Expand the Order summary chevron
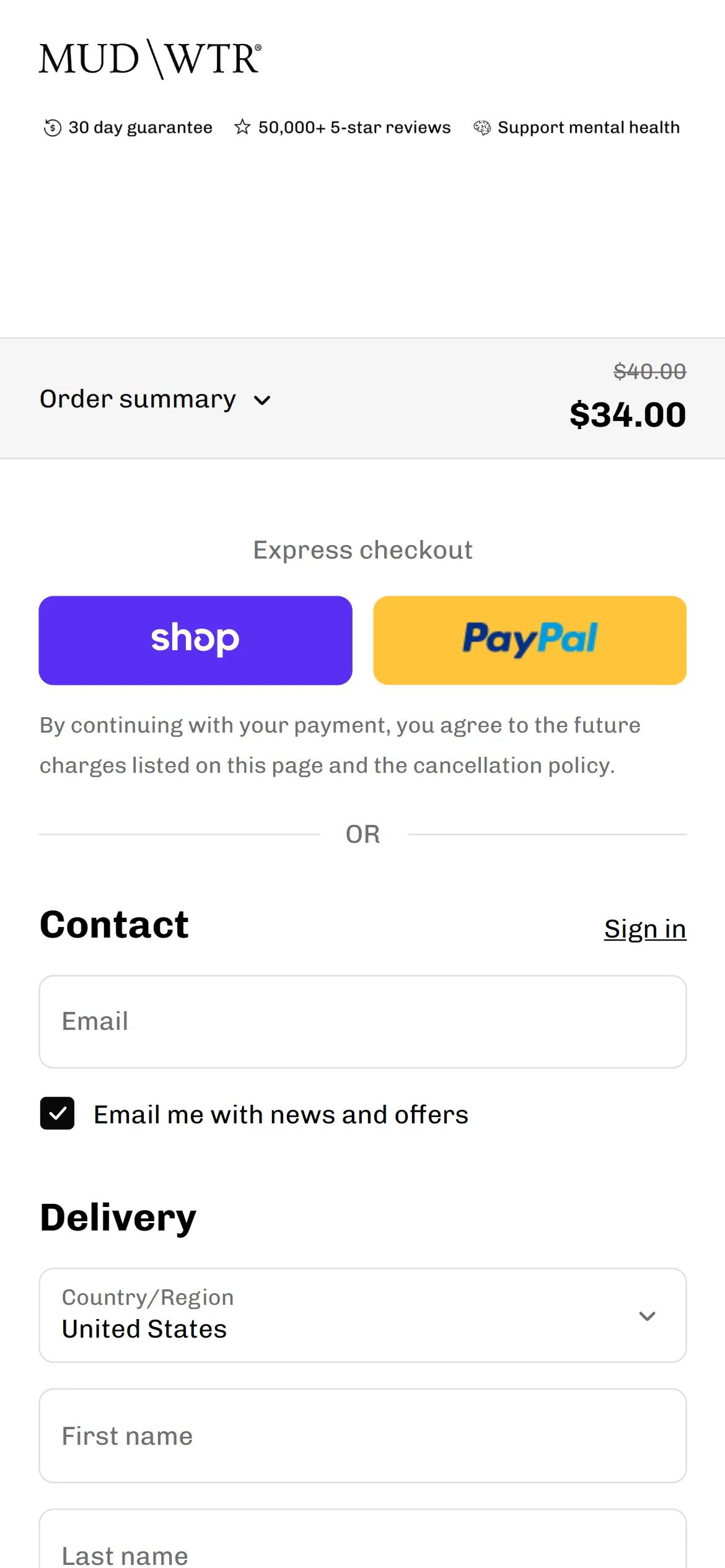725x1568 pixels. point(262,401)
